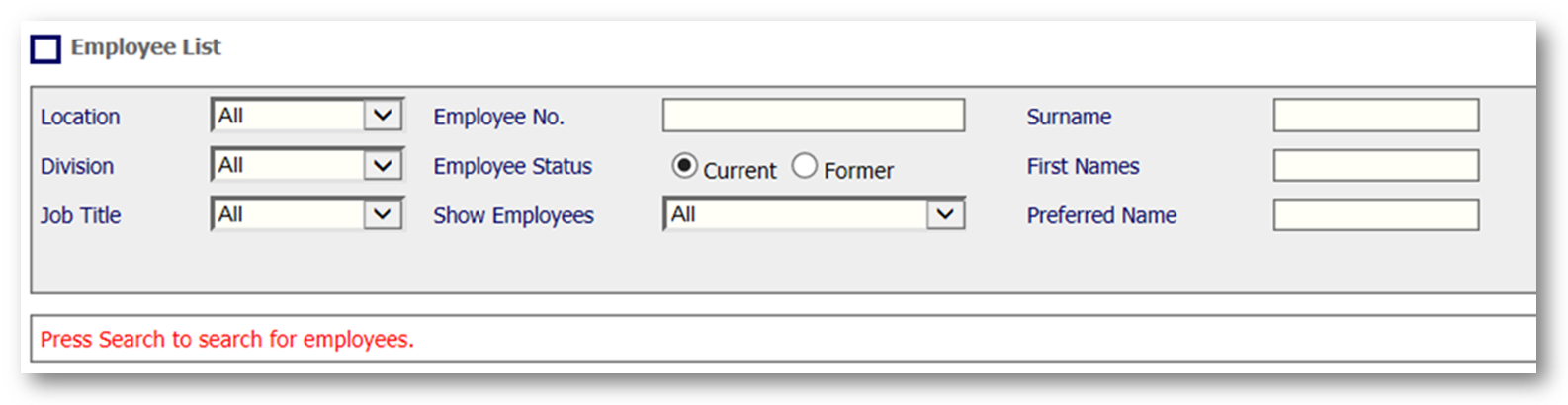Focus the Employee No. text field
The width and height of the screenshot is (1568, 405).
813,116
